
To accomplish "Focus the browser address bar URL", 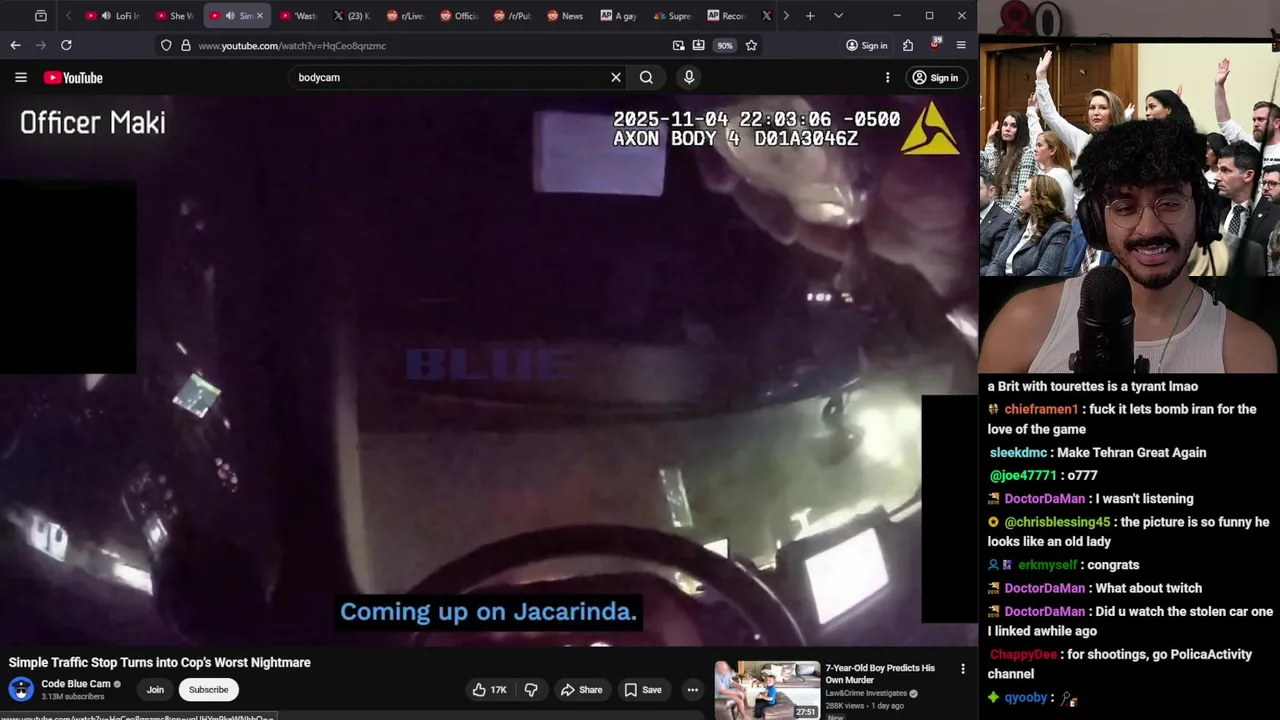I will (x=430, y=45).
